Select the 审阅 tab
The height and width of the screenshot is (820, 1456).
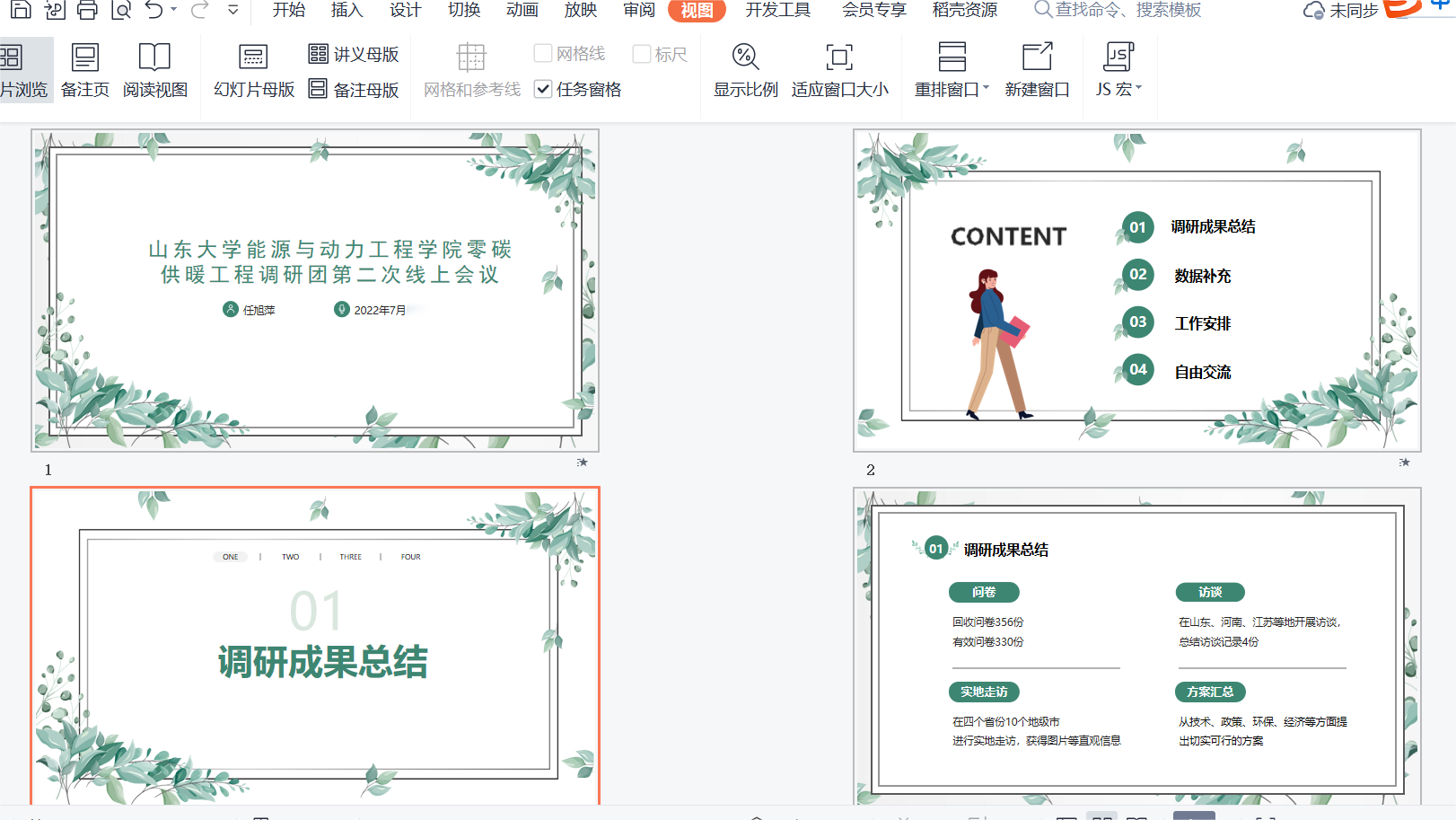click(x=638, y=10)
